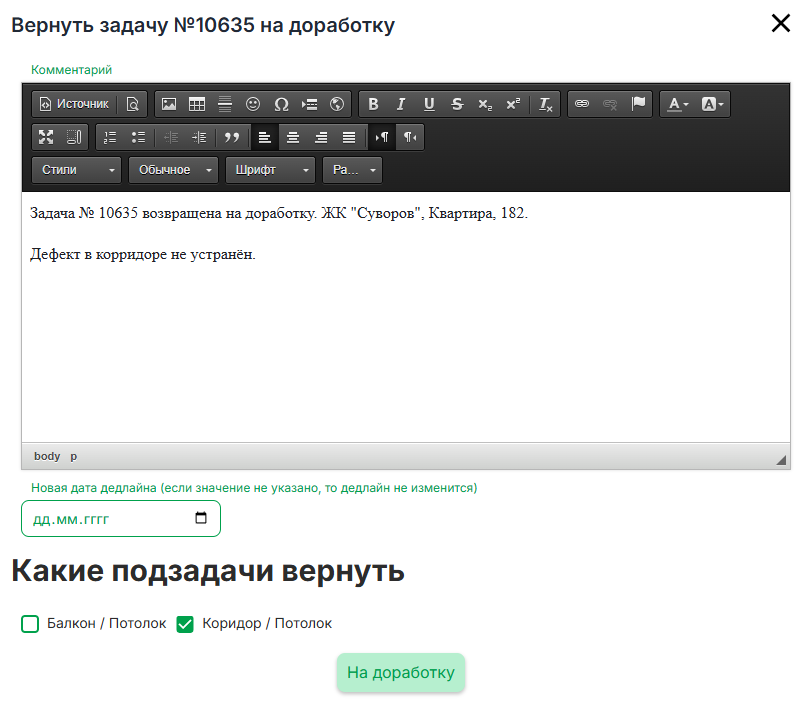Apply subscript formatting

485,104
